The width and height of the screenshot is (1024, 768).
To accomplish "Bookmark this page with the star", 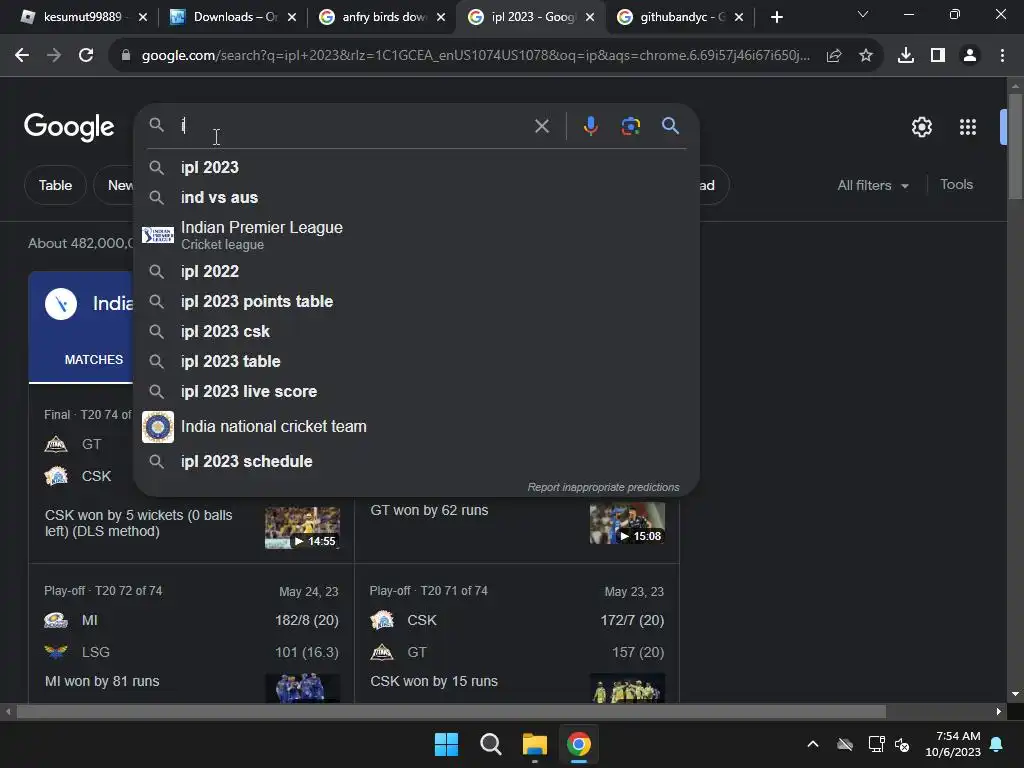I will tap(866, 56).
